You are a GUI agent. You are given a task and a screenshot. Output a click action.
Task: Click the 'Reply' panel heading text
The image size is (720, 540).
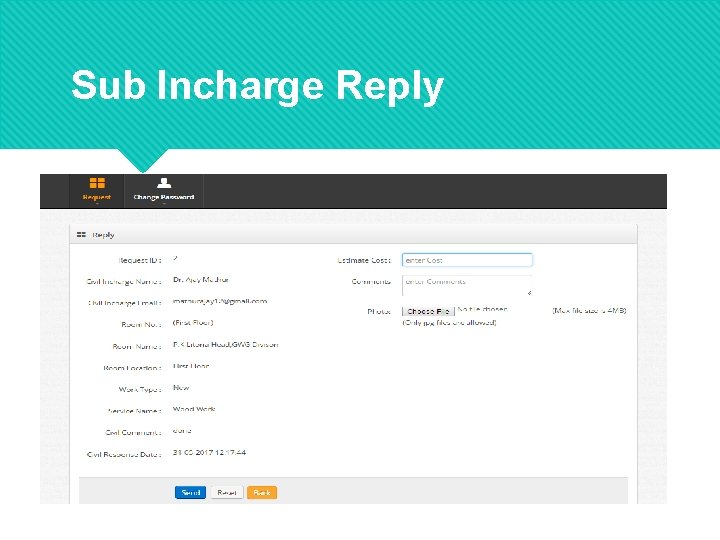103,235
